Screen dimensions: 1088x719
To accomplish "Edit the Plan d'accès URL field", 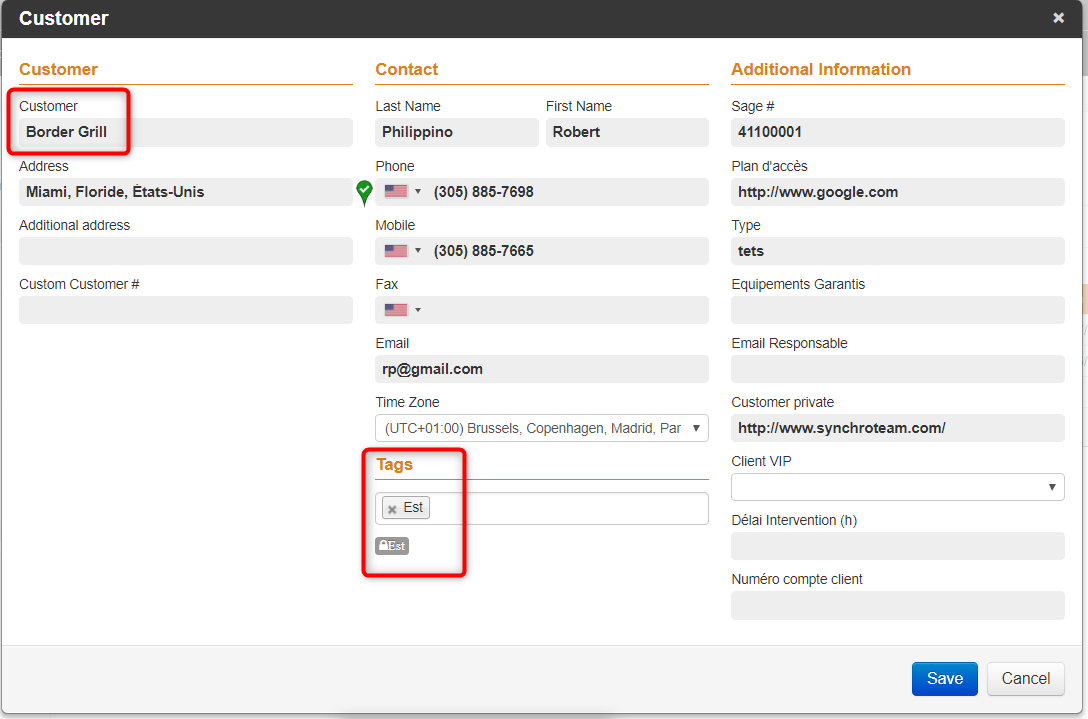I will pos(897,192).
